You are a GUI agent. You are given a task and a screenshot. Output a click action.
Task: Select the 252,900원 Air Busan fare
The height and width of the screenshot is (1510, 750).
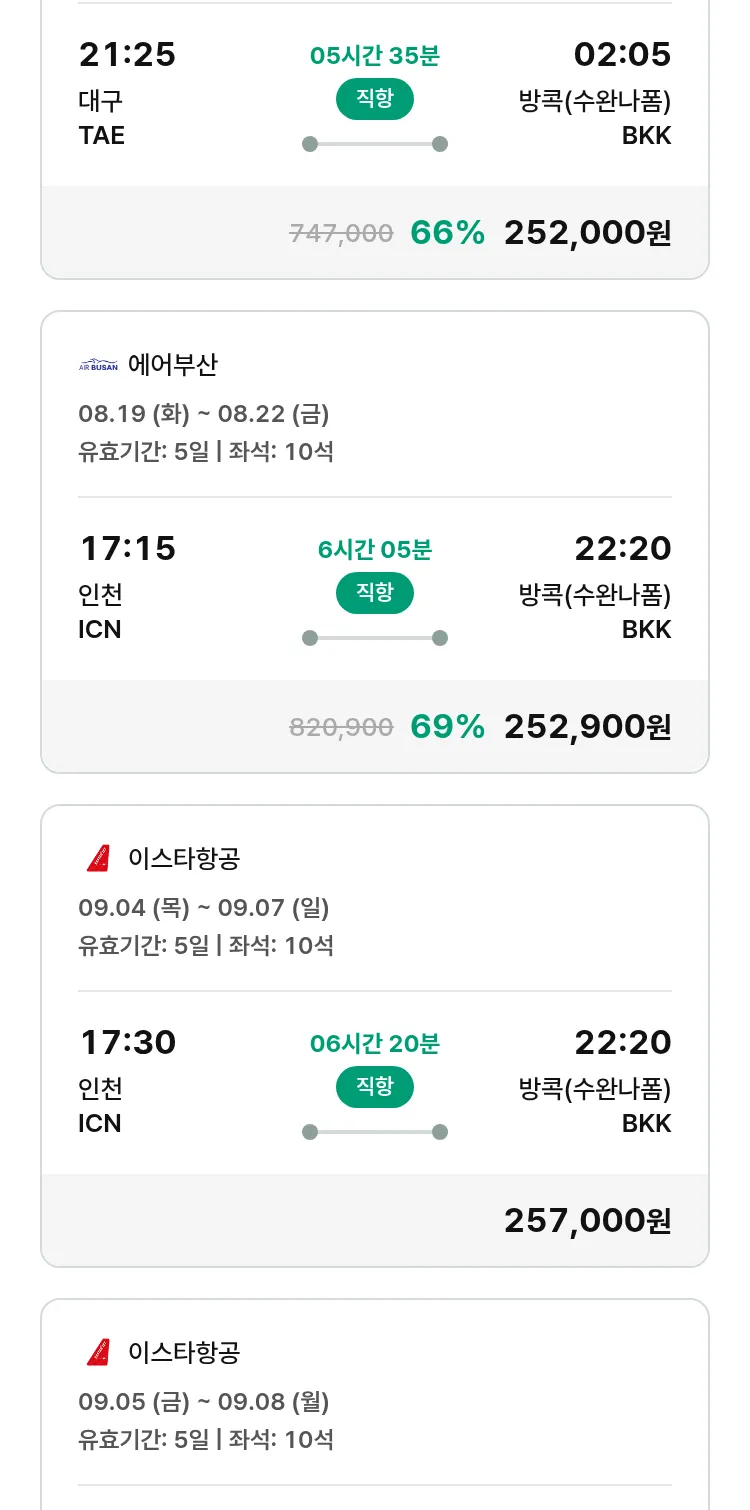click(587, 727)
